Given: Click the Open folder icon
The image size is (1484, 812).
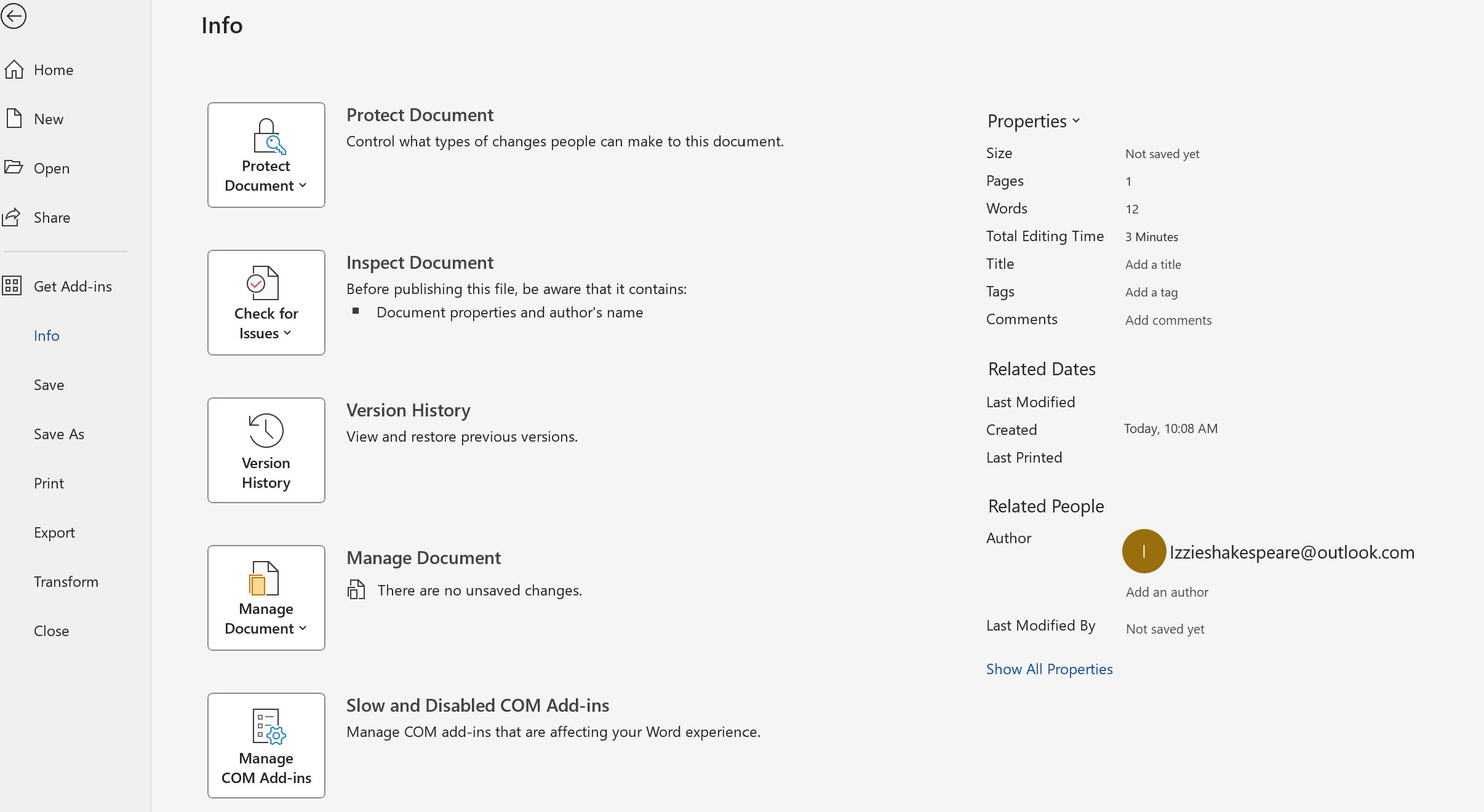Looking at the screenshot, I should [14, 167].
